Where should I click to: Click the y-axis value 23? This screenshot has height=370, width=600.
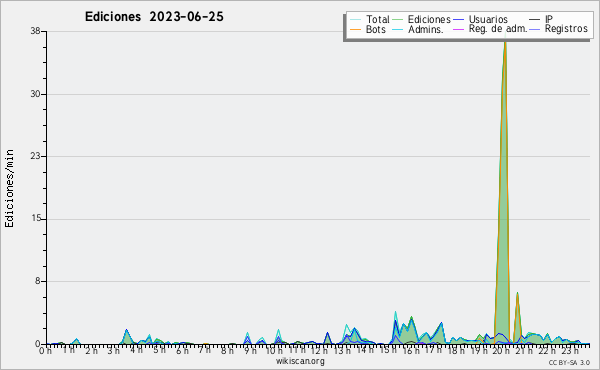pos(36,156)
